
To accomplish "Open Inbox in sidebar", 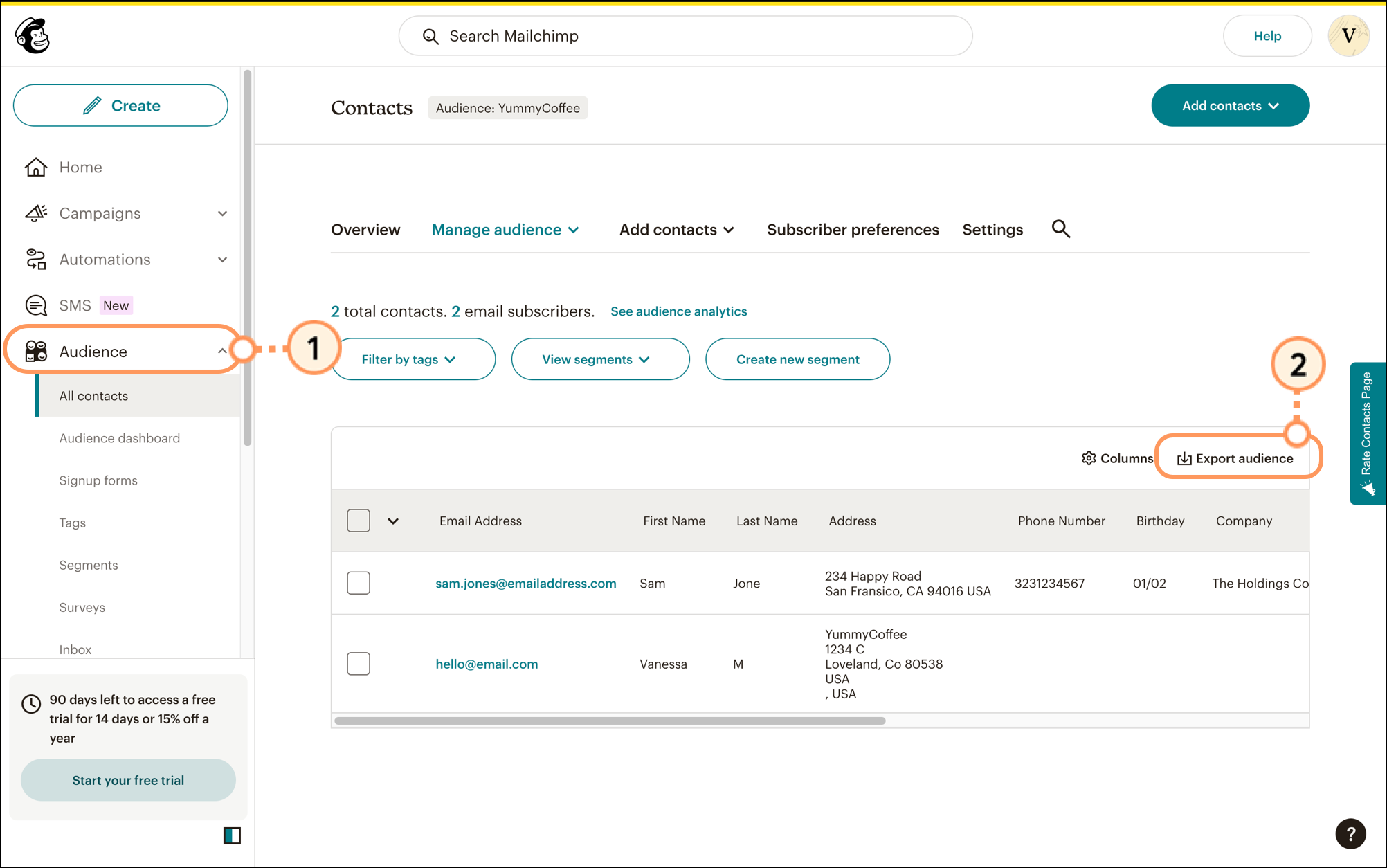I will pyautogui.click(x=75, y=649).
